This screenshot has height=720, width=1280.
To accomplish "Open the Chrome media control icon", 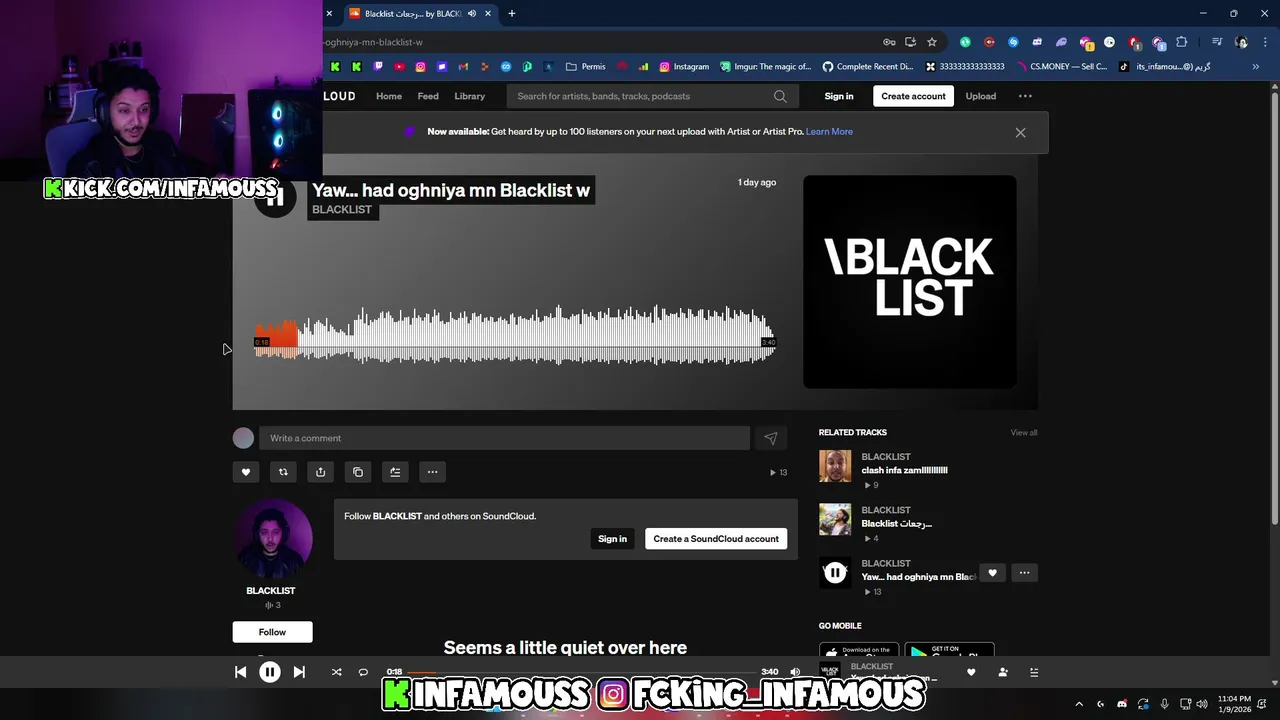I will (1217, 42).
